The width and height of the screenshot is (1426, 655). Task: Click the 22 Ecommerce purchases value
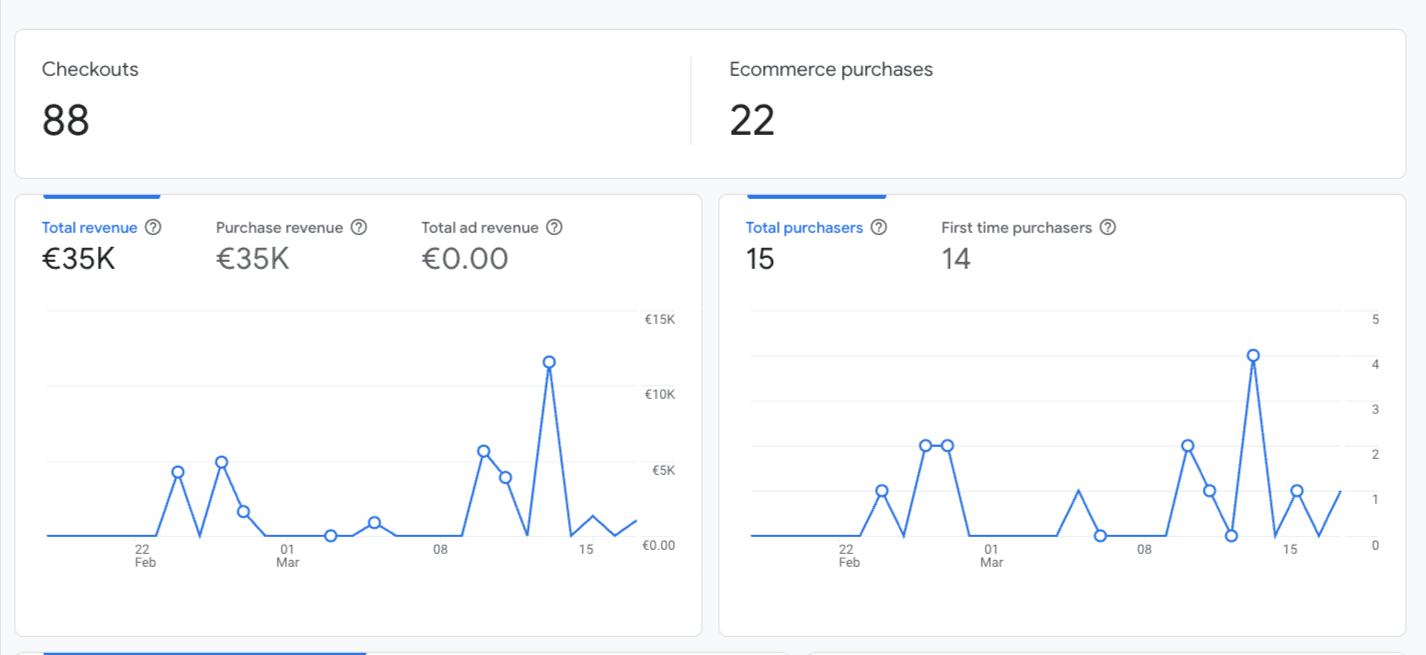pos(753,120)
